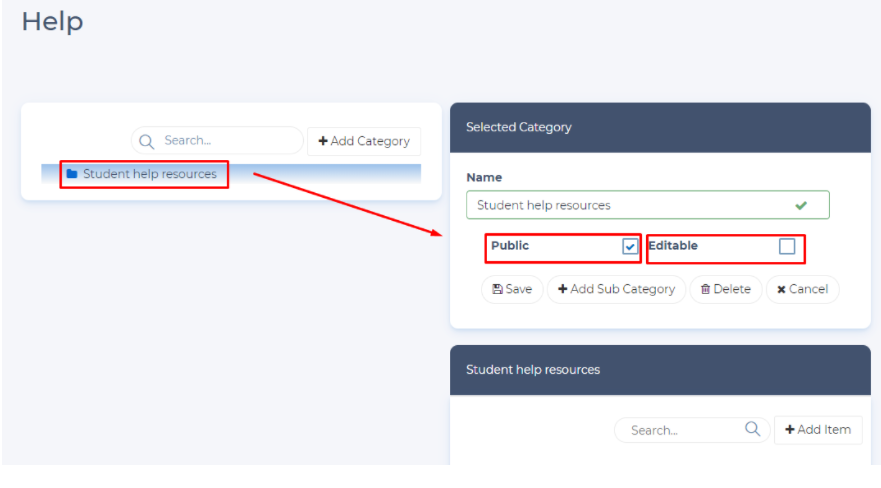Click the blue folder icon beside Student help resources
881x488 pixels.
point(72,174)
